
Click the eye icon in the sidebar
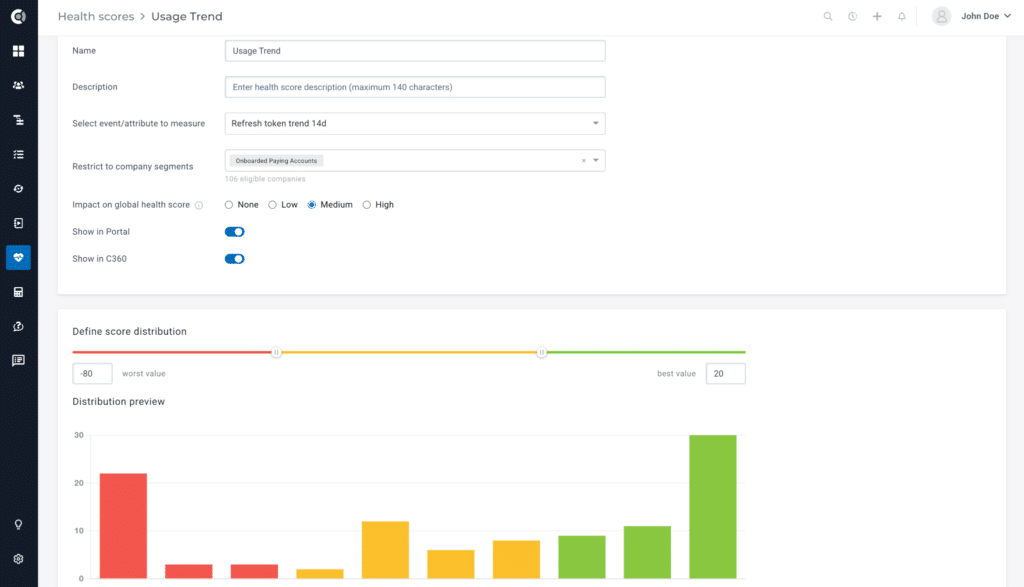[x=18, y=188]
